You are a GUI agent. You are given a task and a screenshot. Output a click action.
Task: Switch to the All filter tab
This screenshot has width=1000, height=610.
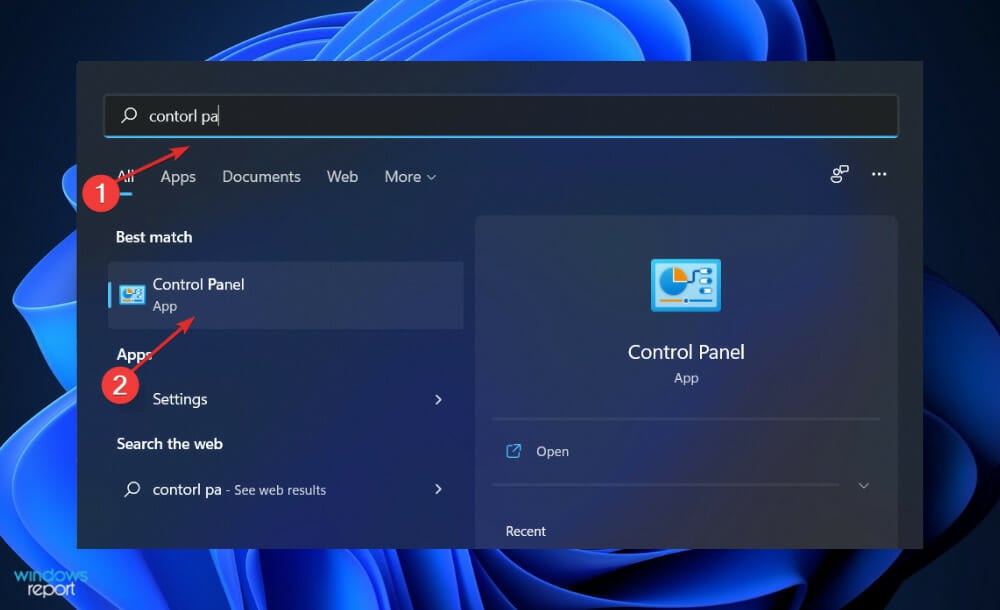[x=126, y=177]
